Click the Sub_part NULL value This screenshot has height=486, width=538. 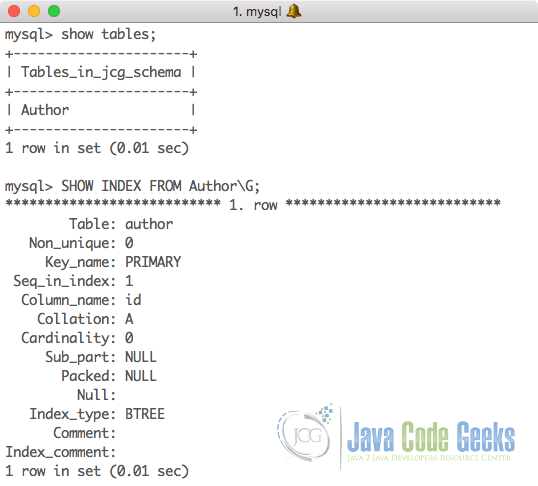pos(141,357)
